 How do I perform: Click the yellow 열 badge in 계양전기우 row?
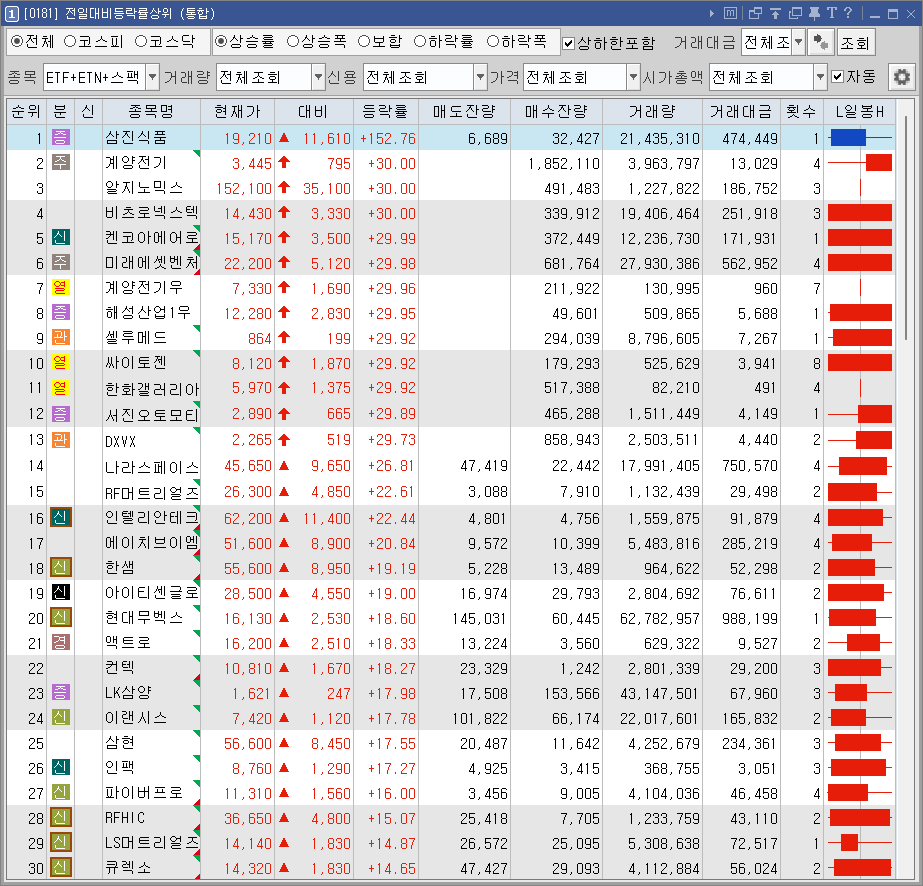[x=61, y=288]
